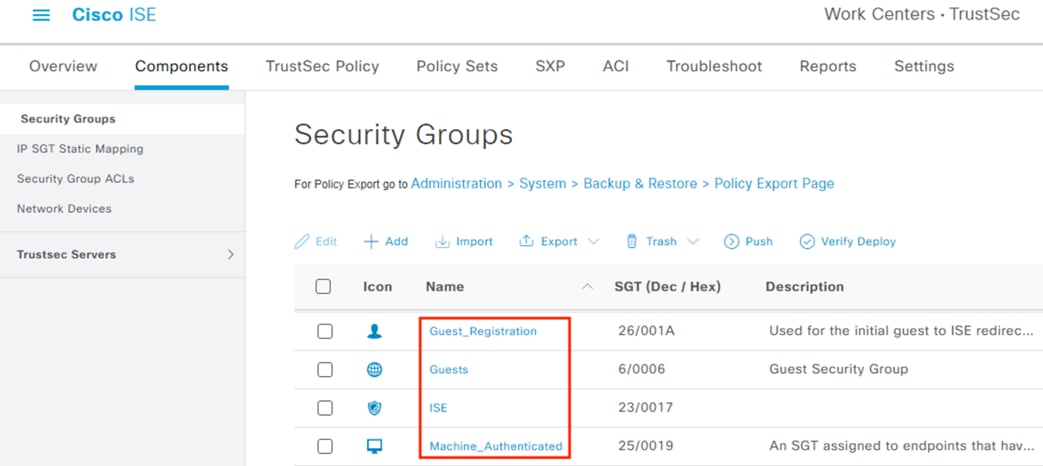The image size is (1043, 466).
Task: Open the SXP tab
Action: tap(550, 66)
